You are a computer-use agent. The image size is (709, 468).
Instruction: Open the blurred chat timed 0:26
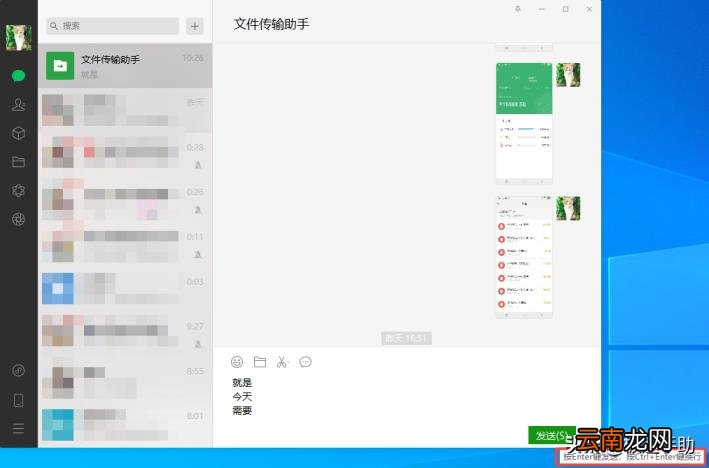point(125,200)
